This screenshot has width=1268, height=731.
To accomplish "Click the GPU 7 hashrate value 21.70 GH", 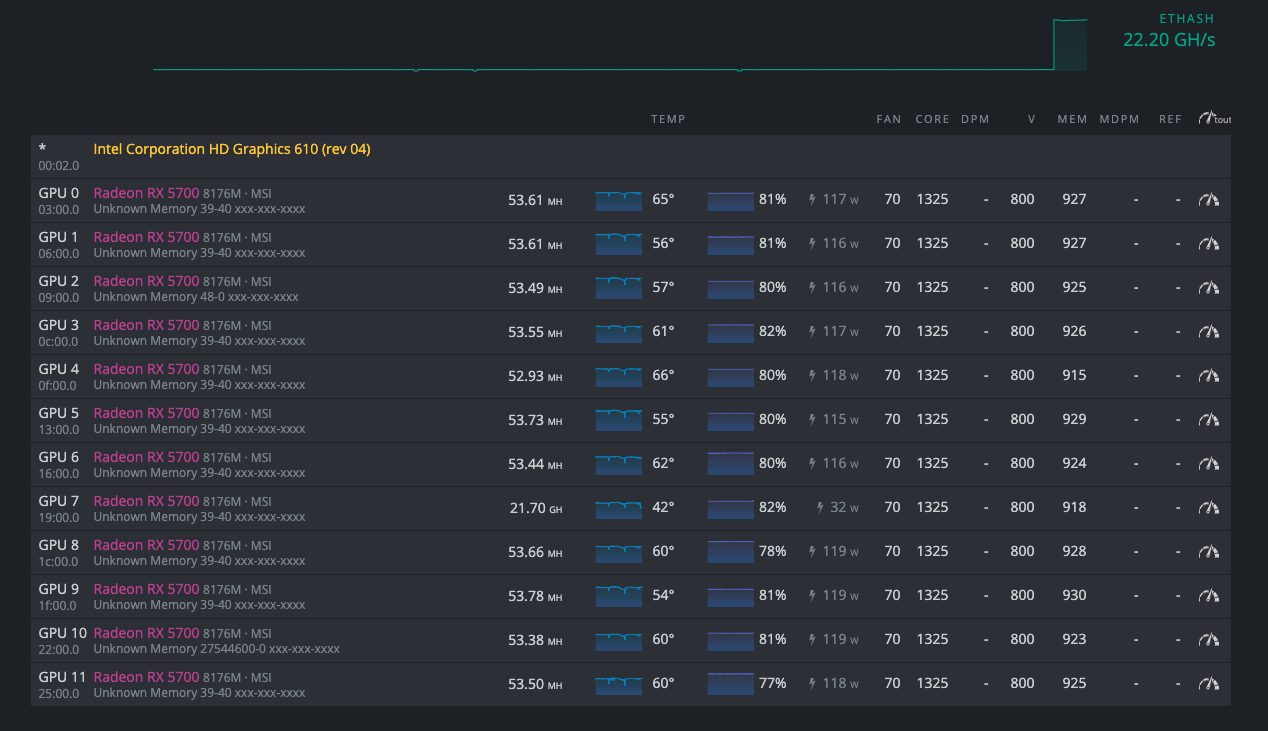I will 536,508.
